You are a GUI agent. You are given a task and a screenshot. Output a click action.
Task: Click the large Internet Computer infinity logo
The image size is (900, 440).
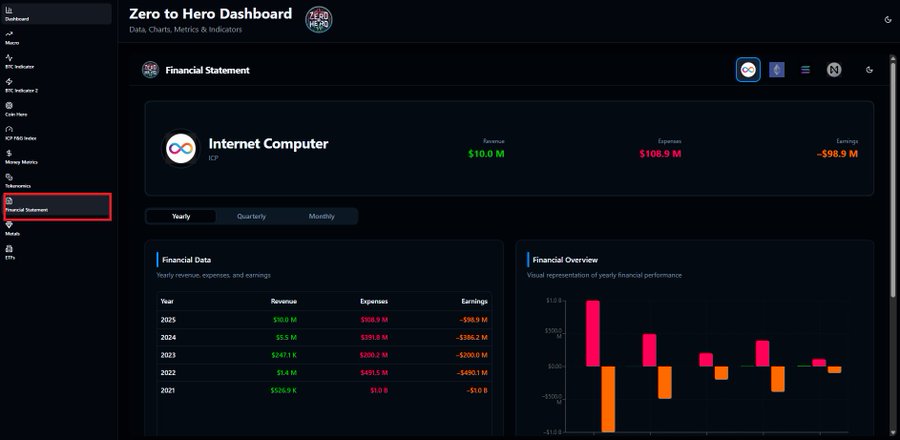(x=181, y=149)
